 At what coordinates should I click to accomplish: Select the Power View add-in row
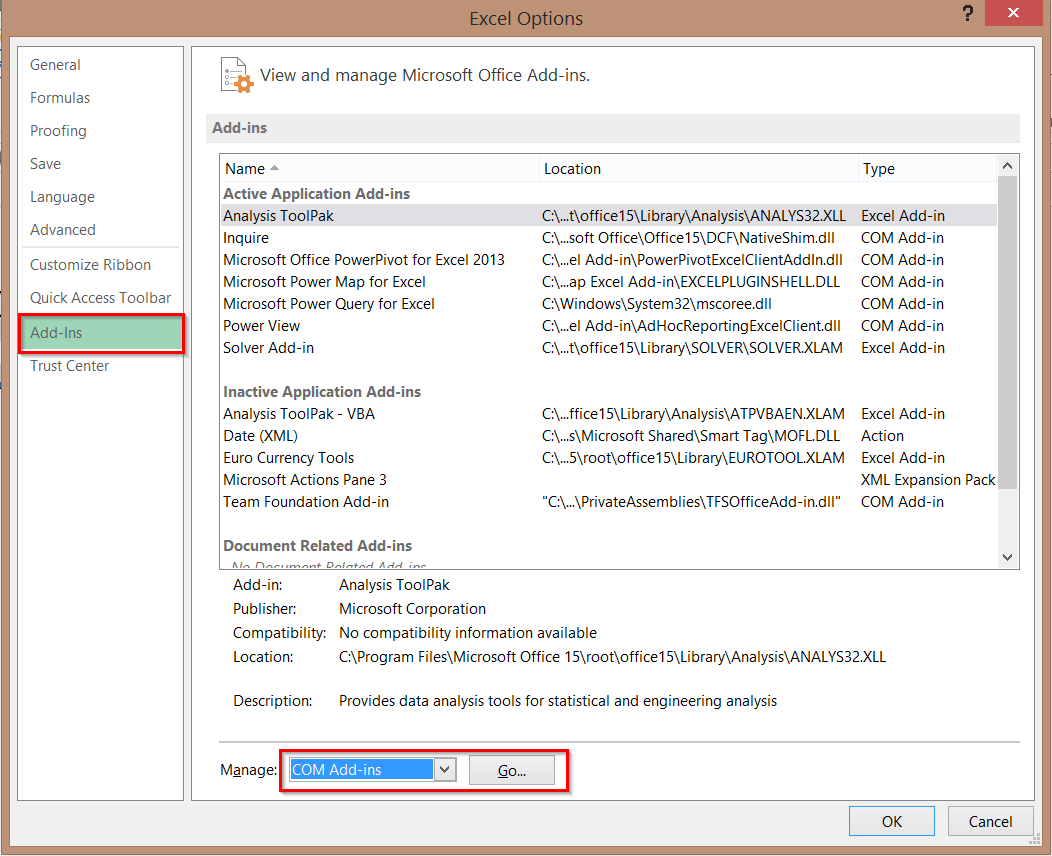(261, 326)
